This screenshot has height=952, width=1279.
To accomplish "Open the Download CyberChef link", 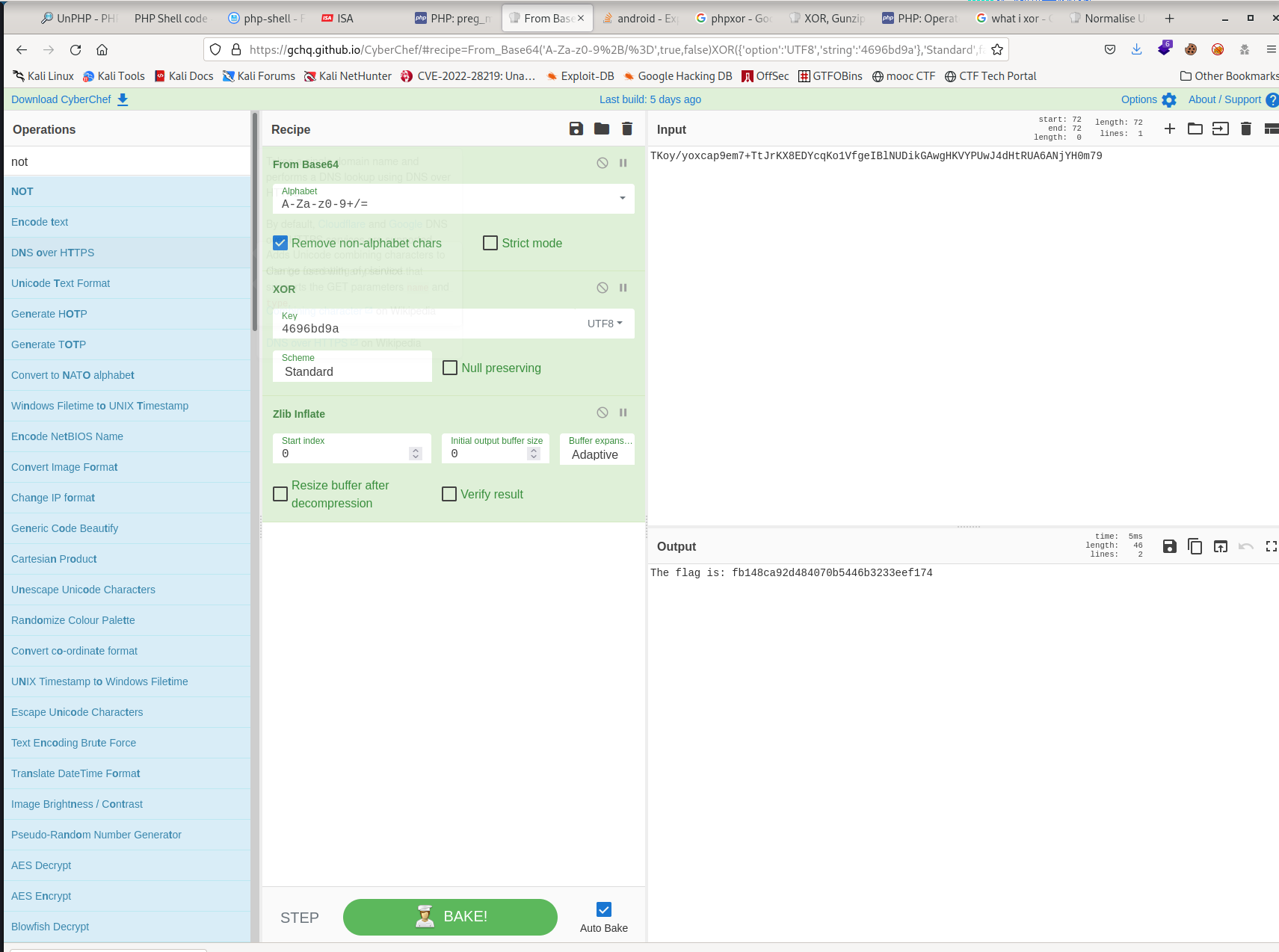I will [x=69, y=99].
